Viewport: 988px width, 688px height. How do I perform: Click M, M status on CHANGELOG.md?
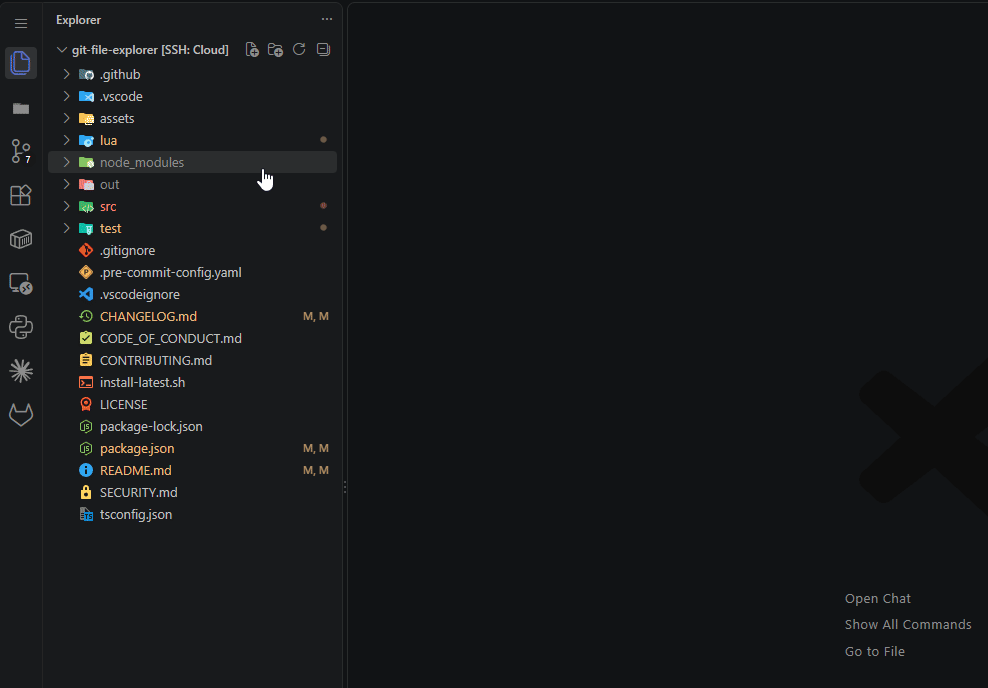tap(316, 316)
